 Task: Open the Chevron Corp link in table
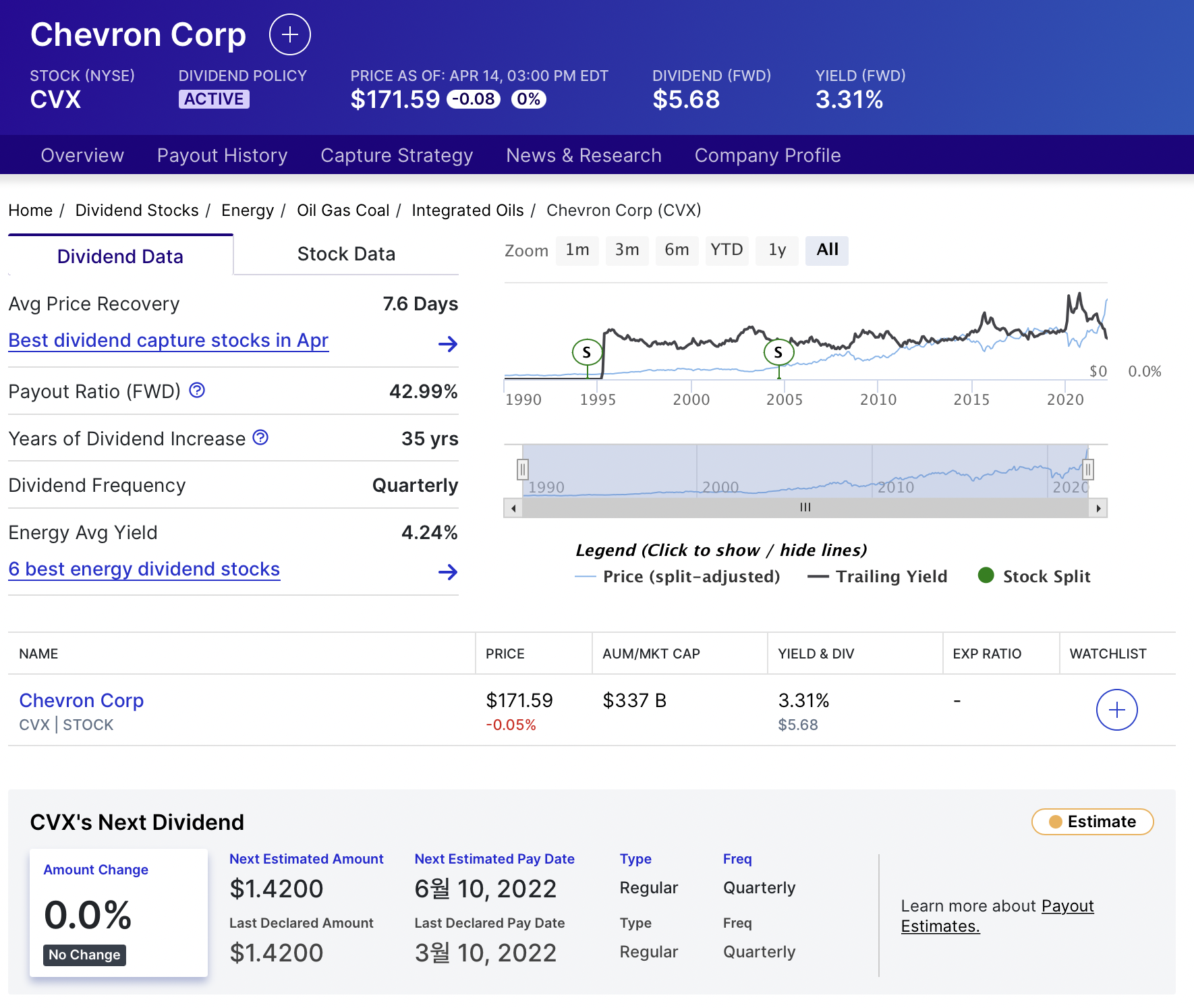tap(81, 700)
